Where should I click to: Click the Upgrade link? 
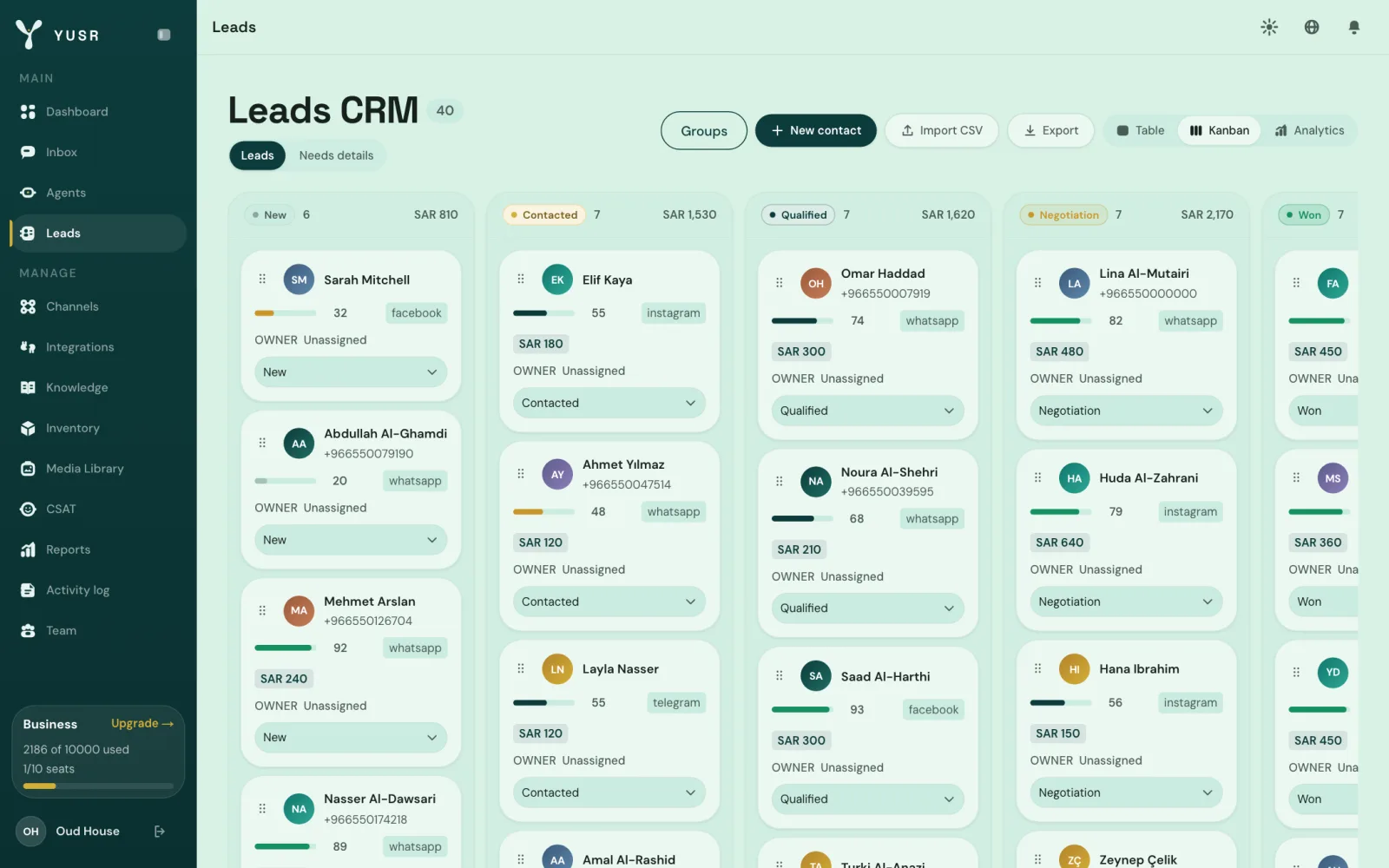point(142,723)
